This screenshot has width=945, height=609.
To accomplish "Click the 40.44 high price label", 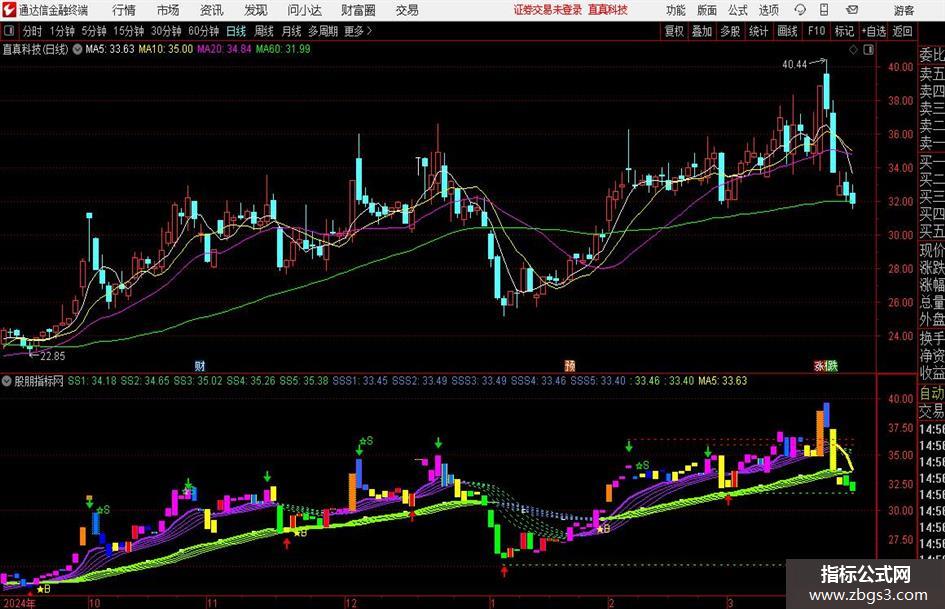I will pos(794,64).
